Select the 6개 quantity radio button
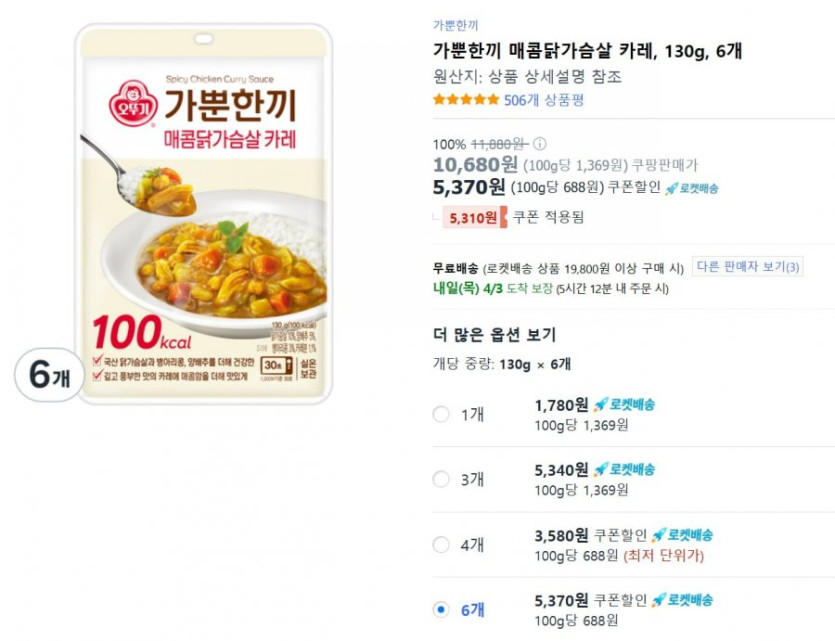835x641 pixels. (x=441, y=609)
